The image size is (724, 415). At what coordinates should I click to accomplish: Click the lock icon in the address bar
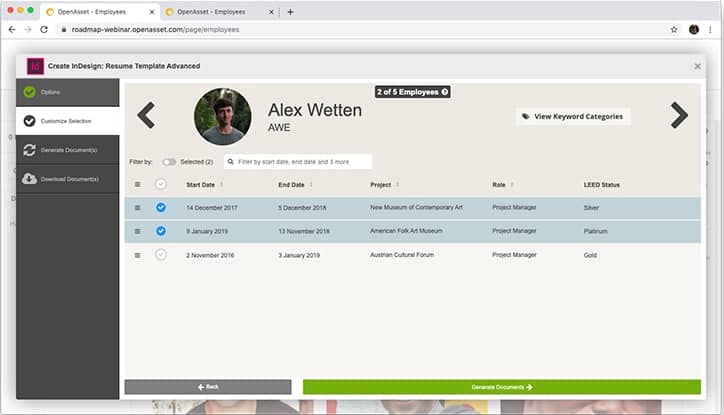click(64, 30)
